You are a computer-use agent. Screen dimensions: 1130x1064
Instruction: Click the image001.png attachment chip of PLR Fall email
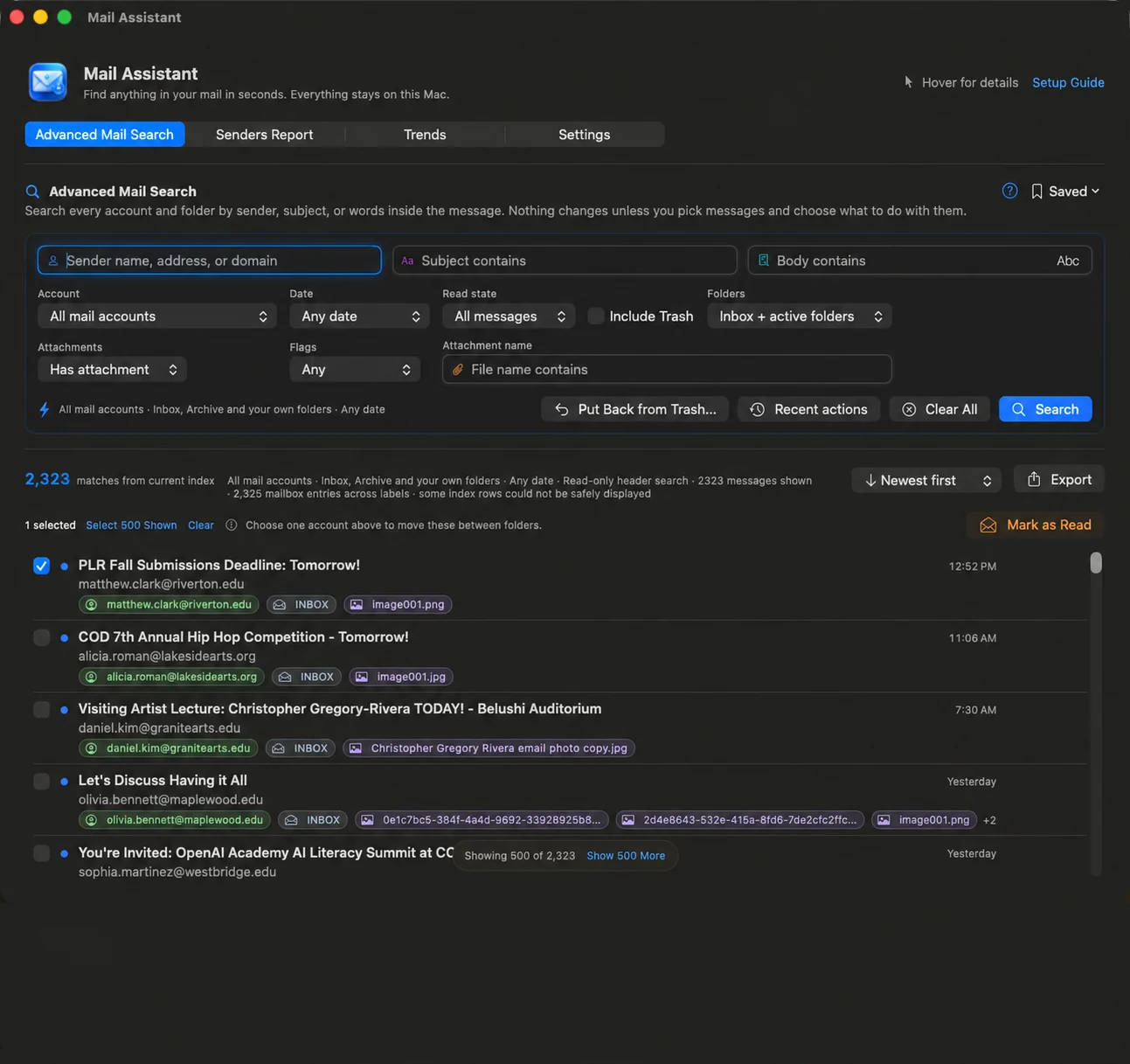click(x=398, y=604)
